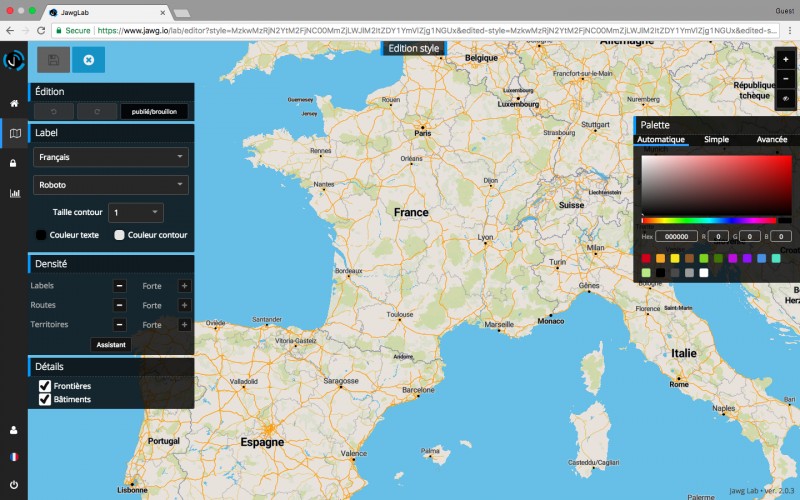Switch to the Automatique palette tab
This screenshot has width=800, height=500.
coord(661,139)
